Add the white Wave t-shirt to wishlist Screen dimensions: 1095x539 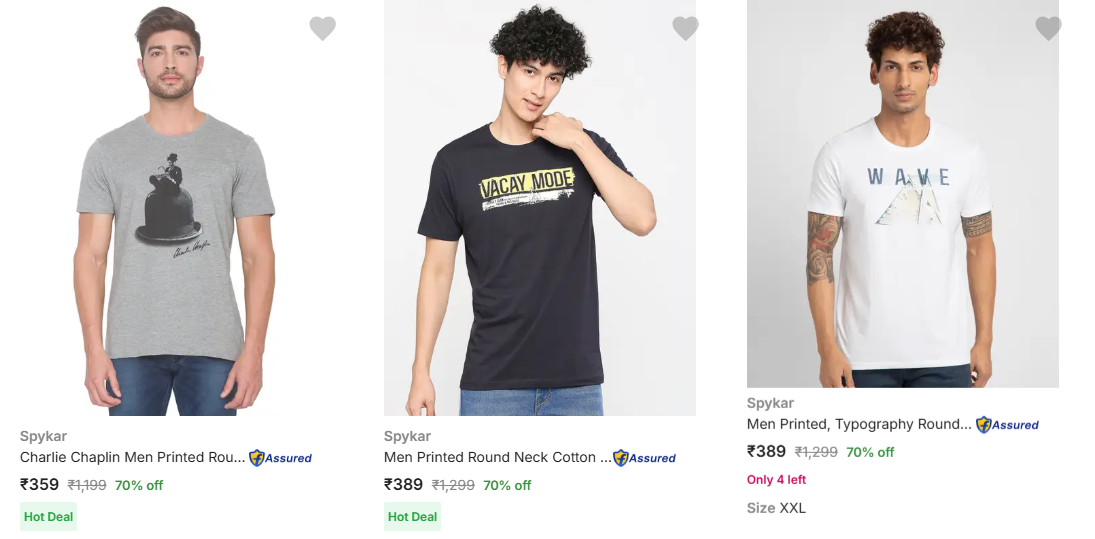1048,29
